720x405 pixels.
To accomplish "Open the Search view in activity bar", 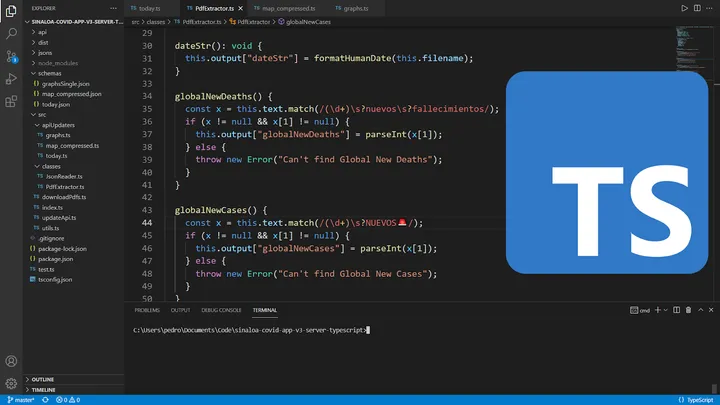I will [11, 33].
